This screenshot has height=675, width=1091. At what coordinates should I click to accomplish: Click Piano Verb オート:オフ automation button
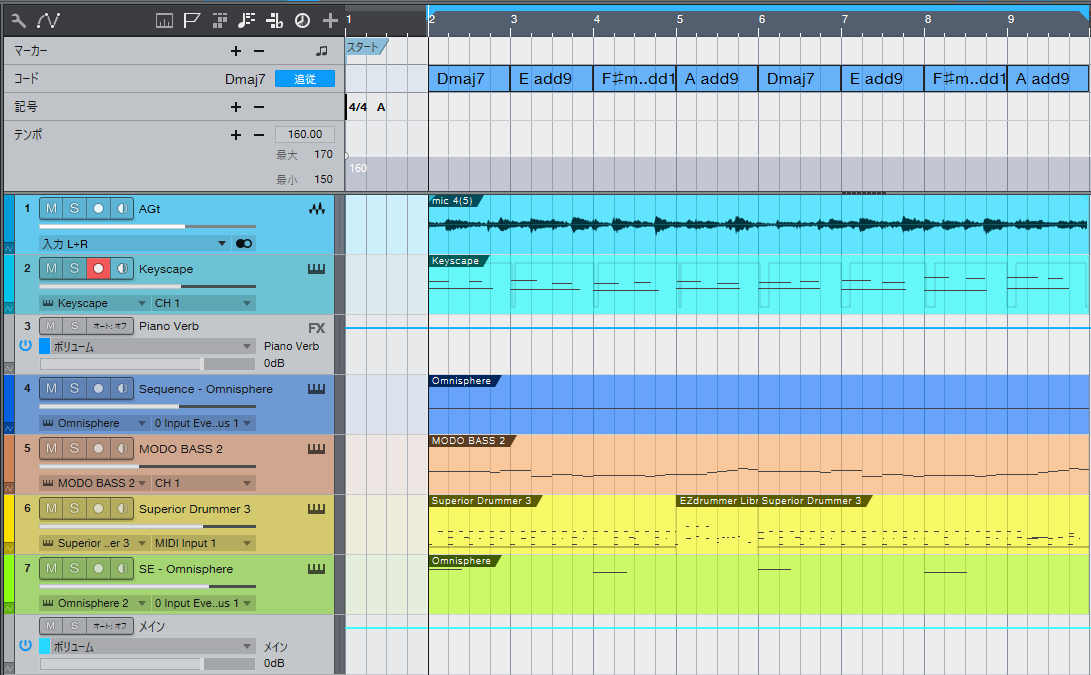click(110, 326)
